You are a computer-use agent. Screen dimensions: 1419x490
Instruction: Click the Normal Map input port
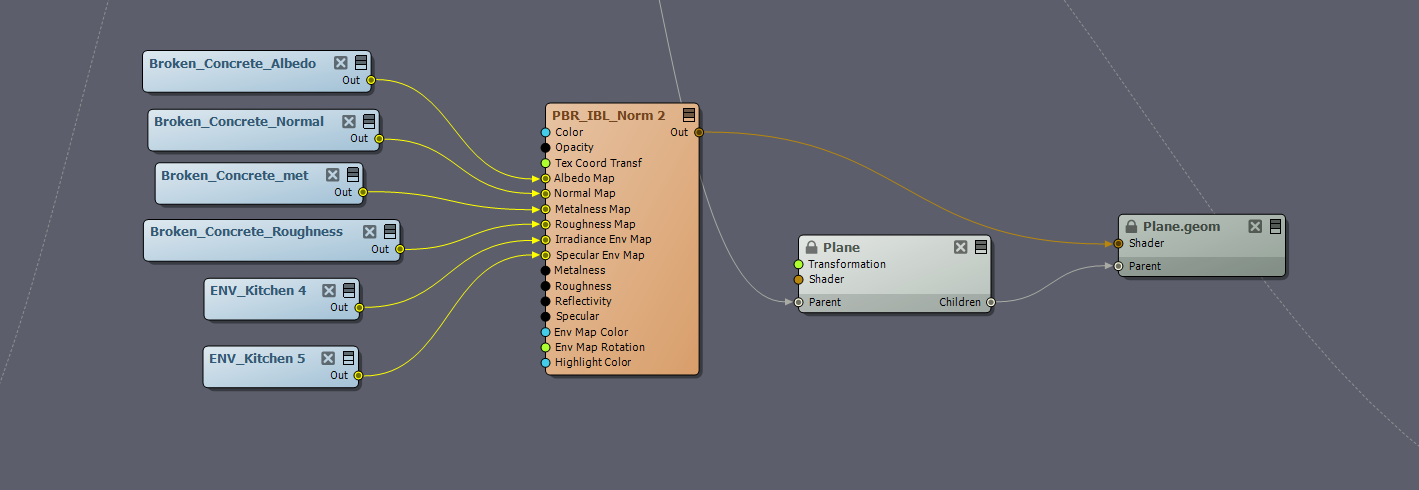click(x=545, y=193)
